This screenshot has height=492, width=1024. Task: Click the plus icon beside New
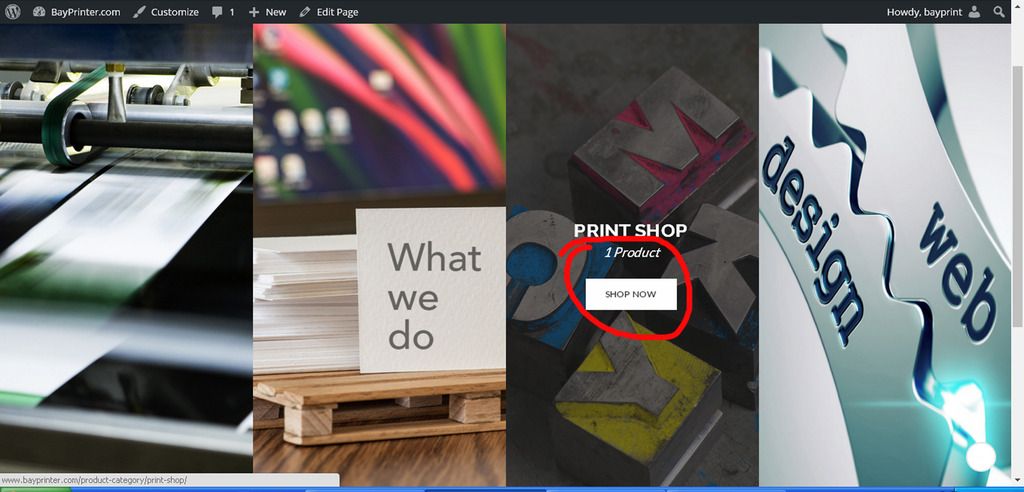[x=254, y=12]
